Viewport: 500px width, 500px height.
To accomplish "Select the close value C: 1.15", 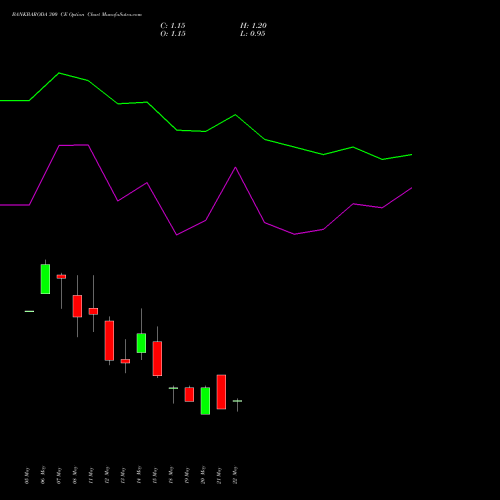I will pos(173,26).
